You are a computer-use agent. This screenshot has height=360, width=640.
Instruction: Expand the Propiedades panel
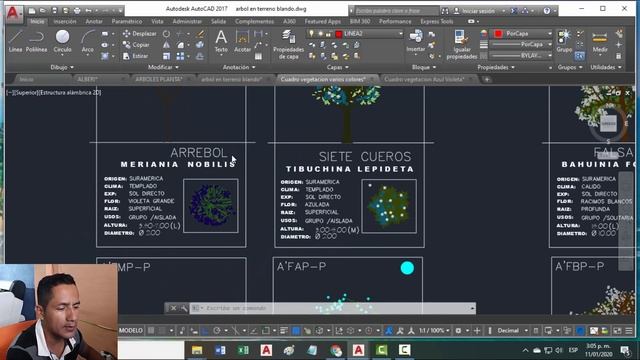tap(496, 67)
